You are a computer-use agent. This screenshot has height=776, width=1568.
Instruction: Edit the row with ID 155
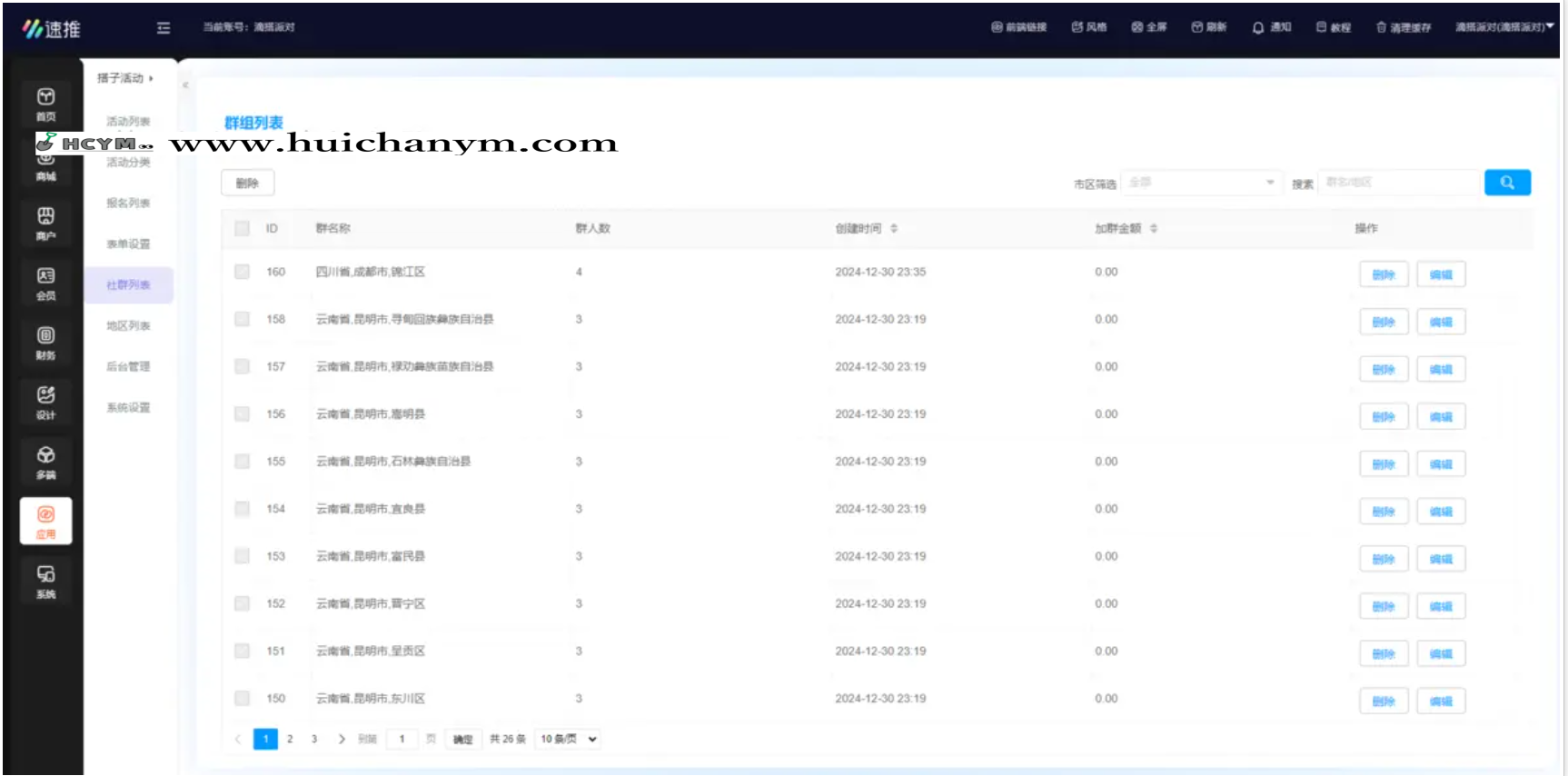point(1441,464)
